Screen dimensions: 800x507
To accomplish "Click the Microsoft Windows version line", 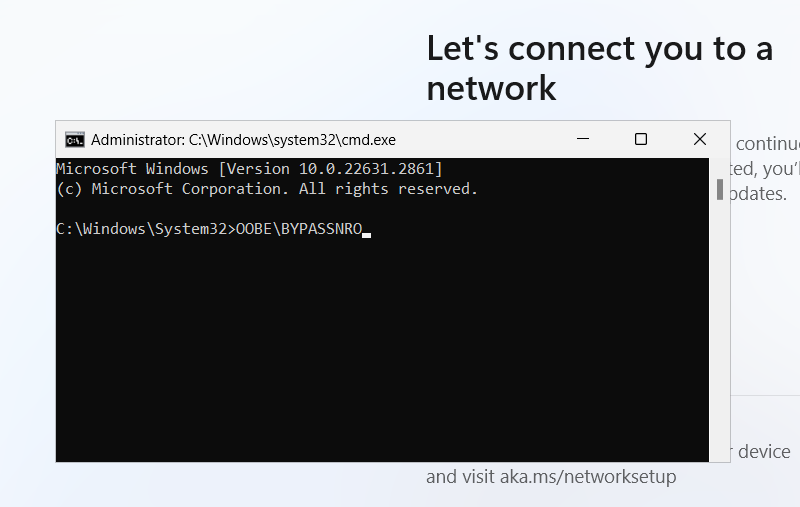I will (249, 168).
